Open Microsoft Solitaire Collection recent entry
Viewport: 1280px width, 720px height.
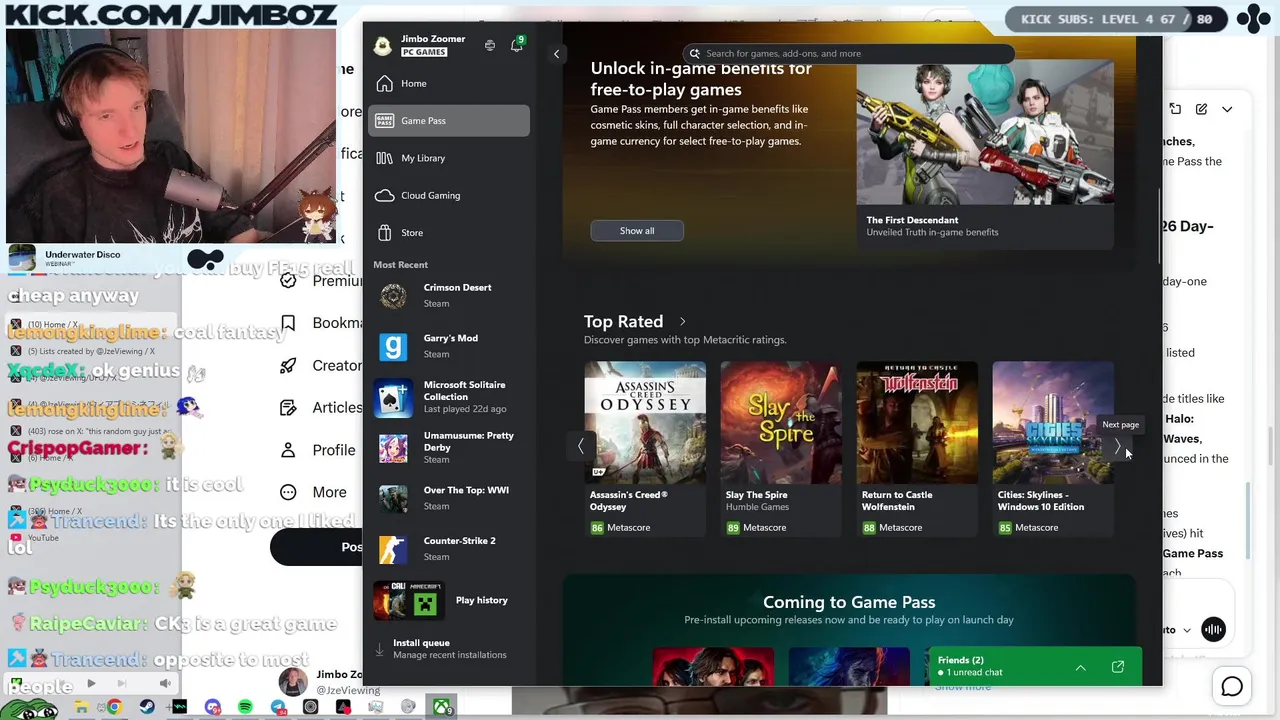coord(449,397)
